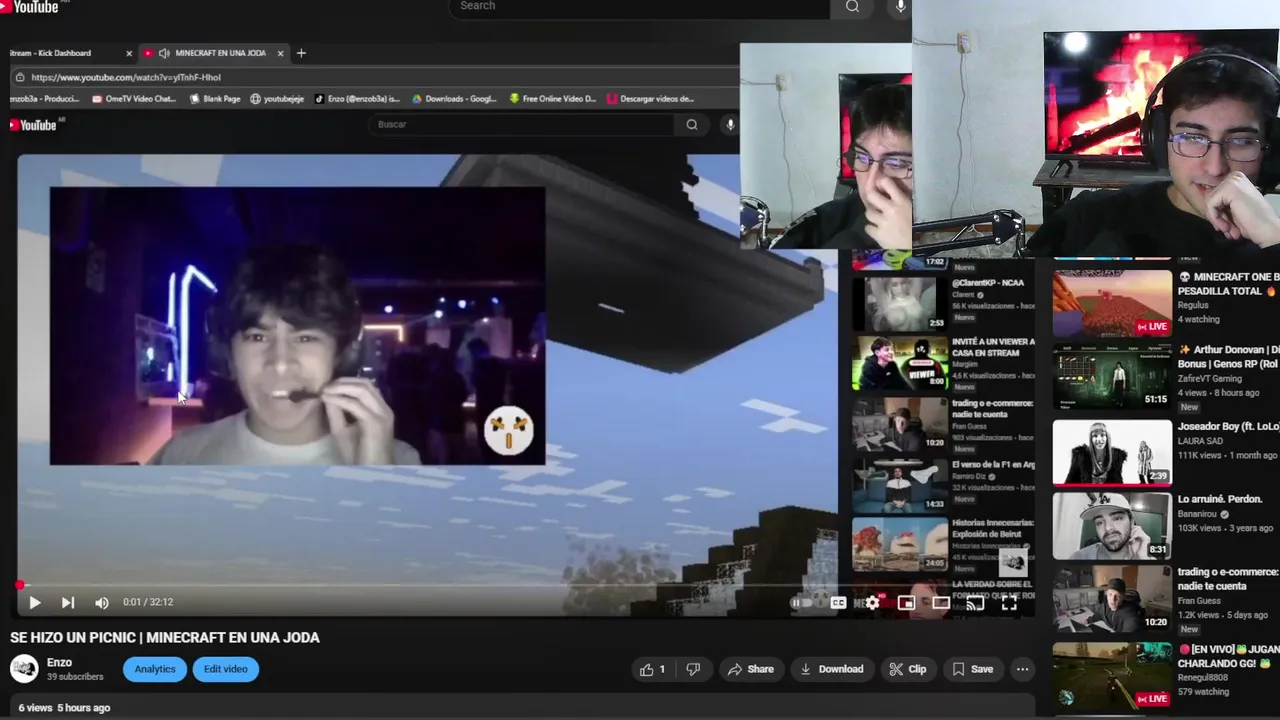Open INVITÉ A UN VIEWER thumbnail
Viewport: 1280px width, 720px height.
pyautogui.click(x=899, y=363)
